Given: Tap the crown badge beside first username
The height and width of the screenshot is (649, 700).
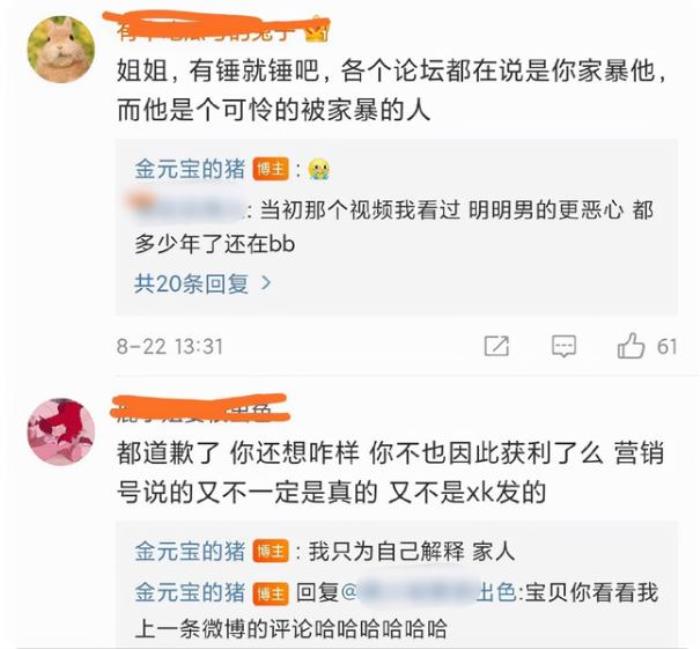Looking at the screenshot, I should pos(317,32).
